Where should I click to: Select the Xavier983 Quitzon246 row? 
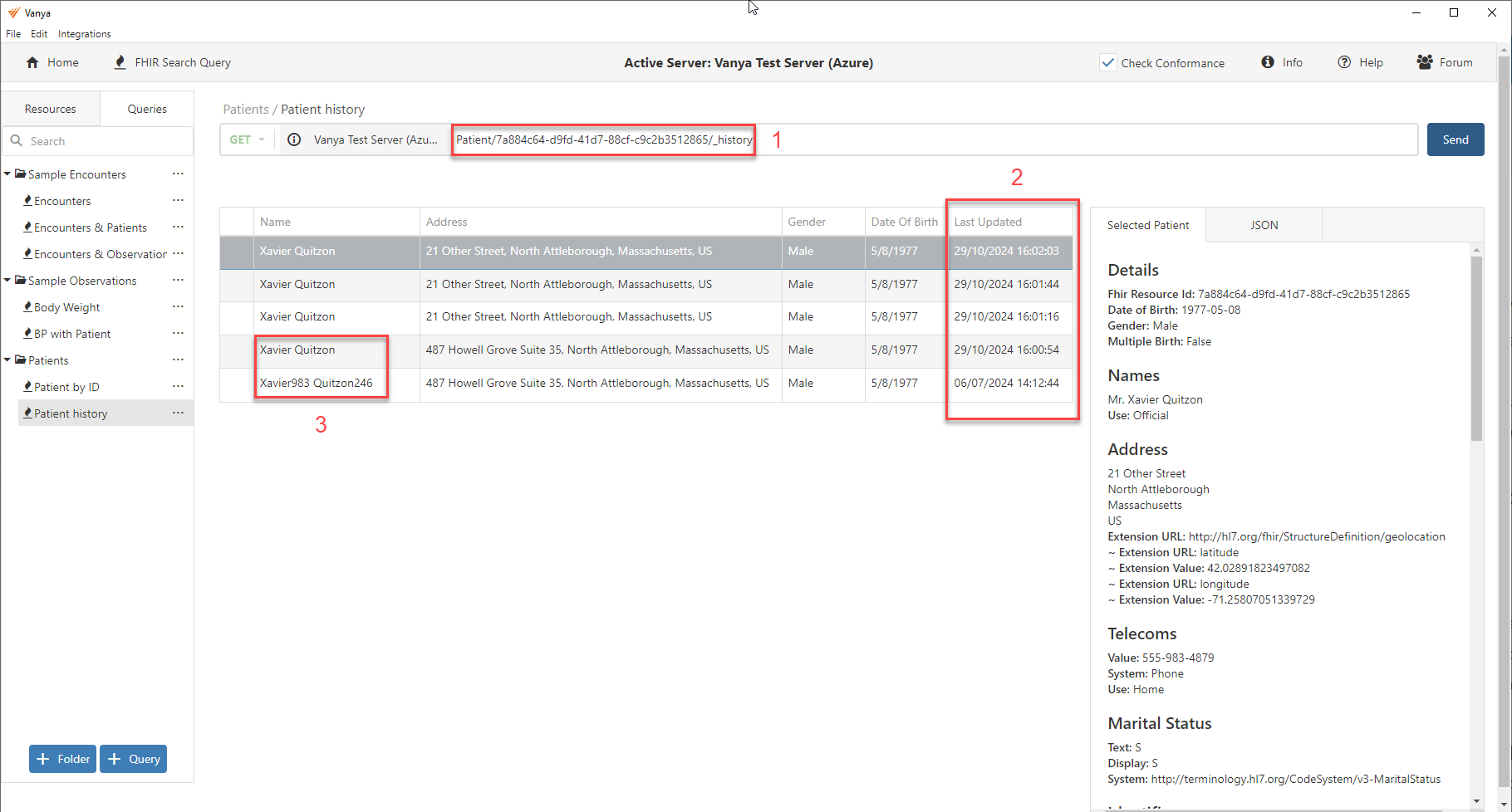pos(646,384)
